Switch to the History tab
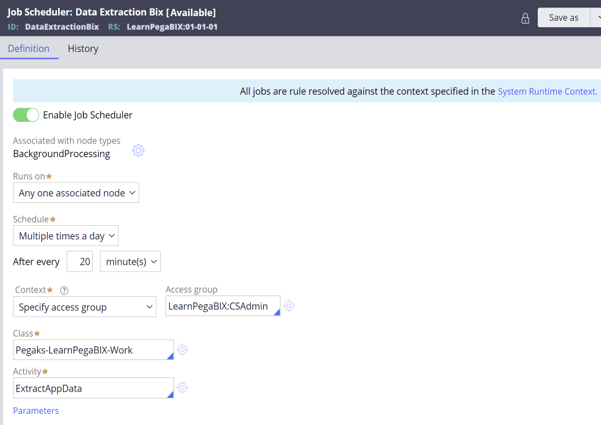This screenshot has width=601, height=425. [x=83, y=49]
